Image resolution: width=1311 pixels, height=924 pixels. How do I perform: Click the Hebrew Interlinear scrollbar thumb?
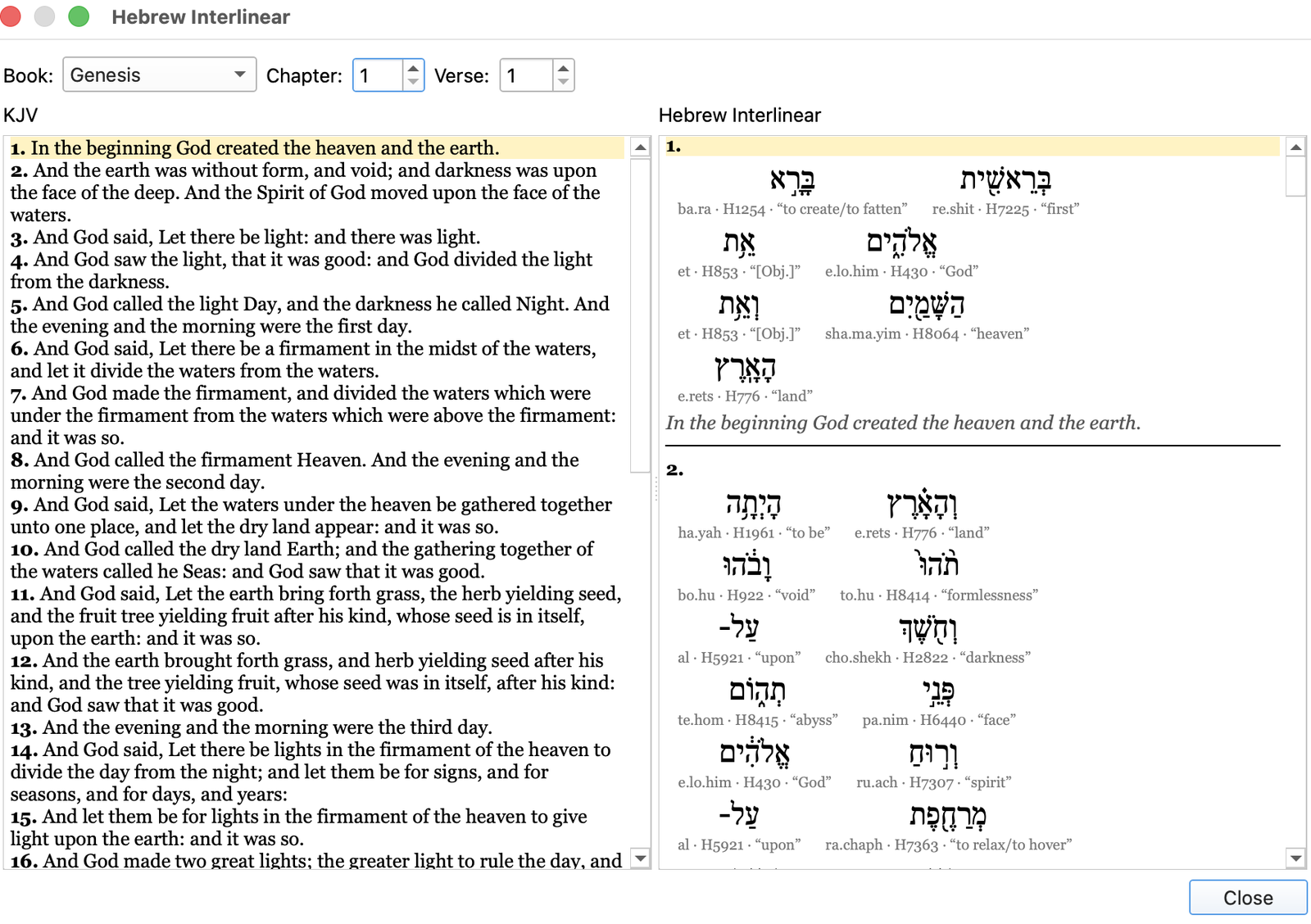coord(1295,178)
